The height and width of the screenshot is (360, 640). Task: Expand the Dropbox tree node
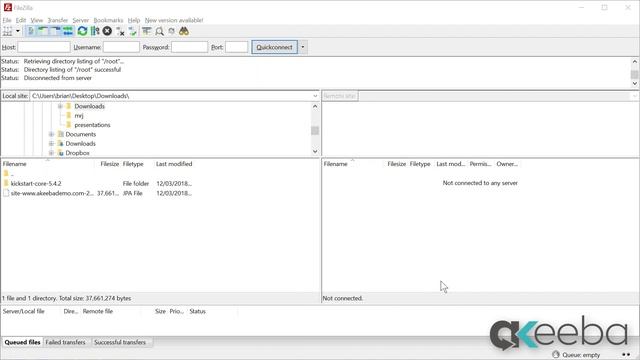pyautogui.click(x=51, y=153)
